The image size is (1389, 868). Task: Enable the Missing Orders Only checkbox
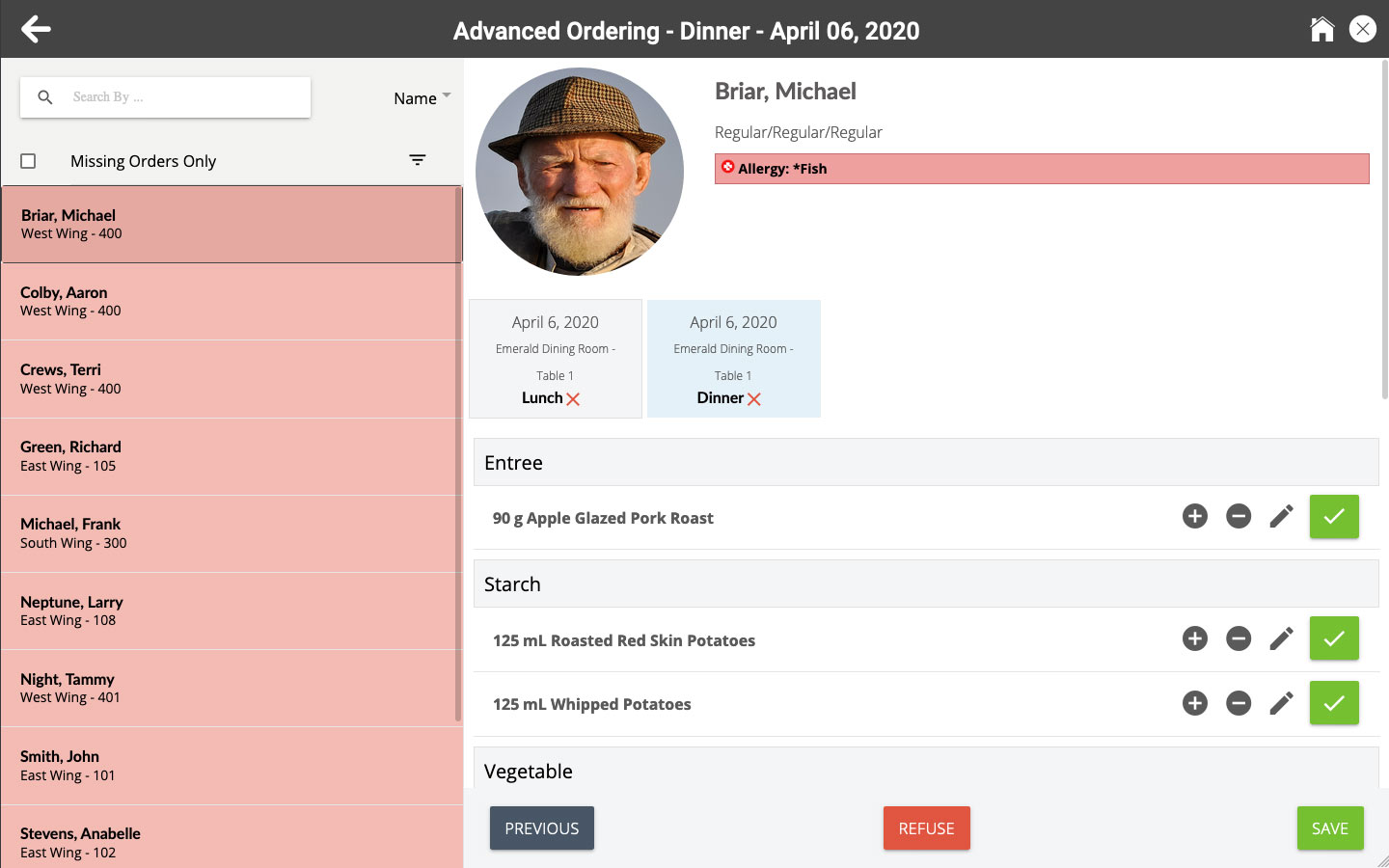(x=29, y=161)
